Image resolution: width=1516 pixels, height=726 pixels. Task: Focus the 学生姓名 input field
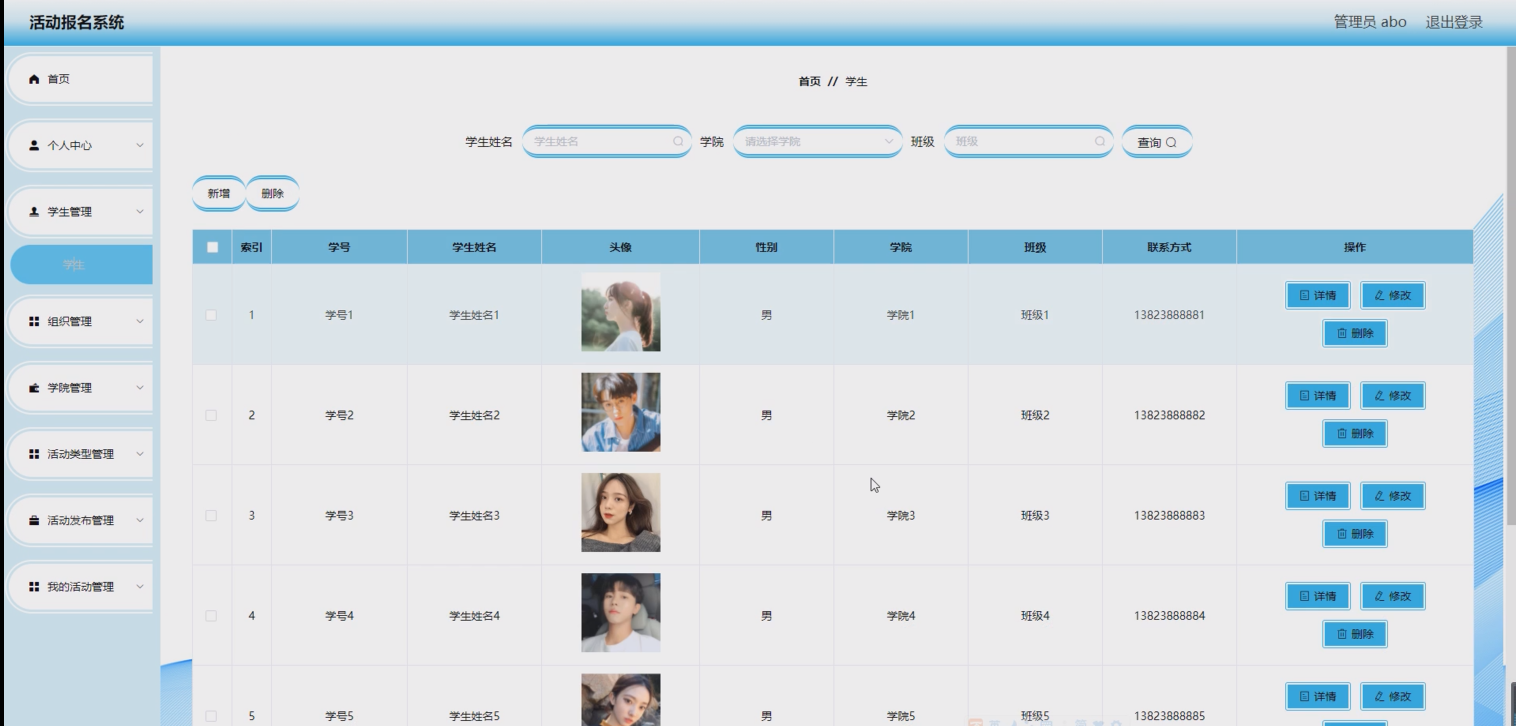[x=607, y=141]
